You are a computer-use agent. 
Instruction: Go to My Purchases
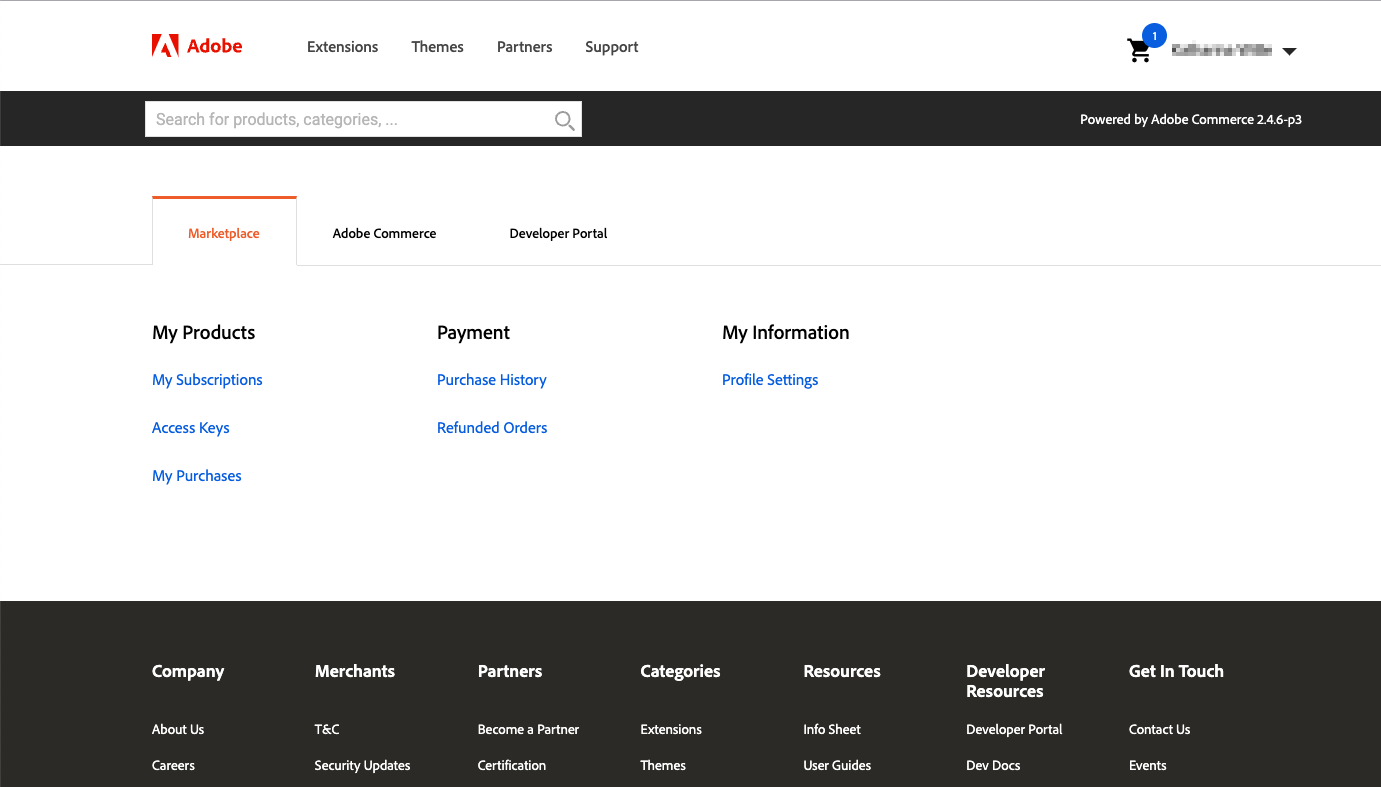[x=197, y=476]
